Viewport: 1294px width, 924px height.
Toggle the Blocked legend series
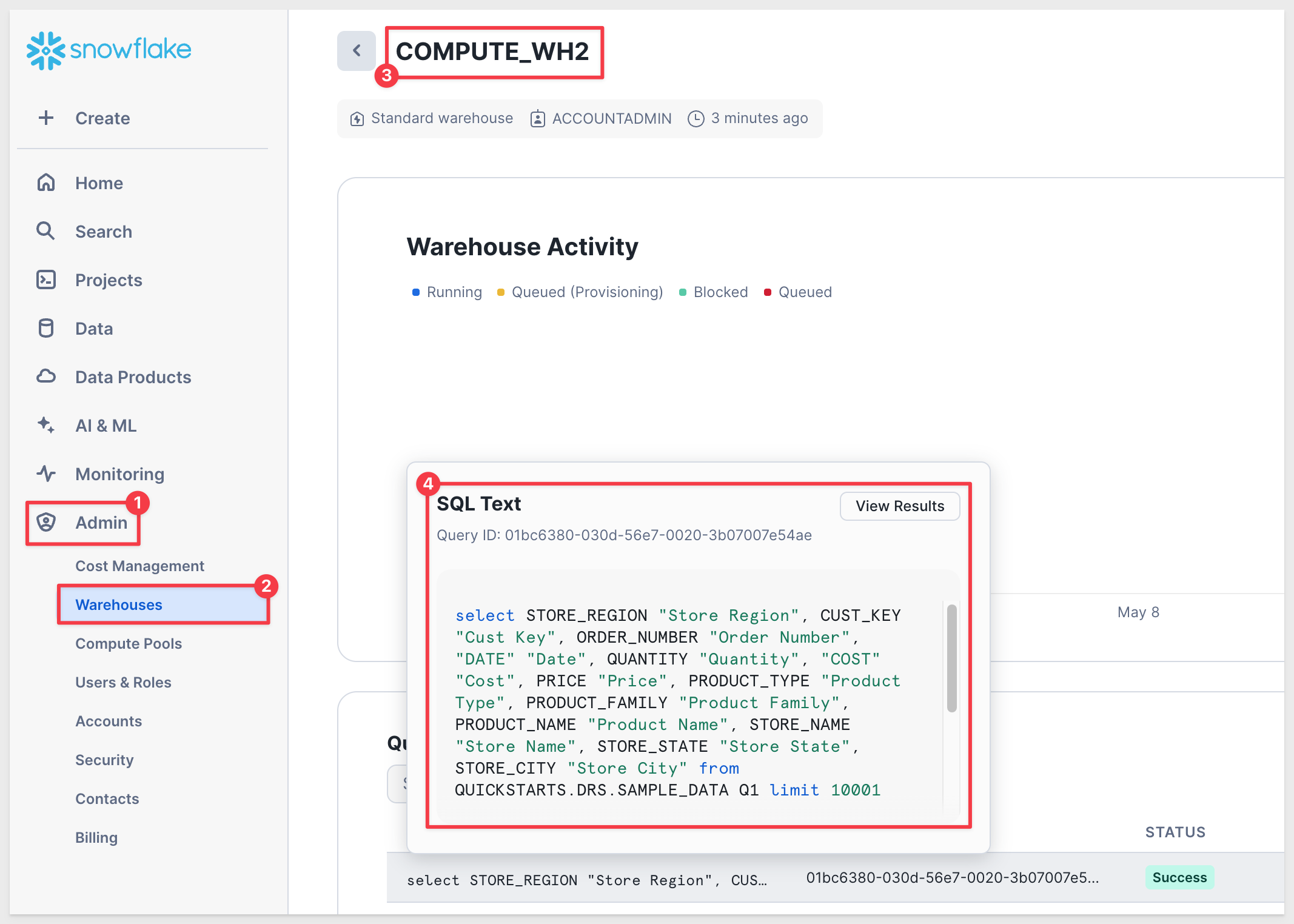714,292
